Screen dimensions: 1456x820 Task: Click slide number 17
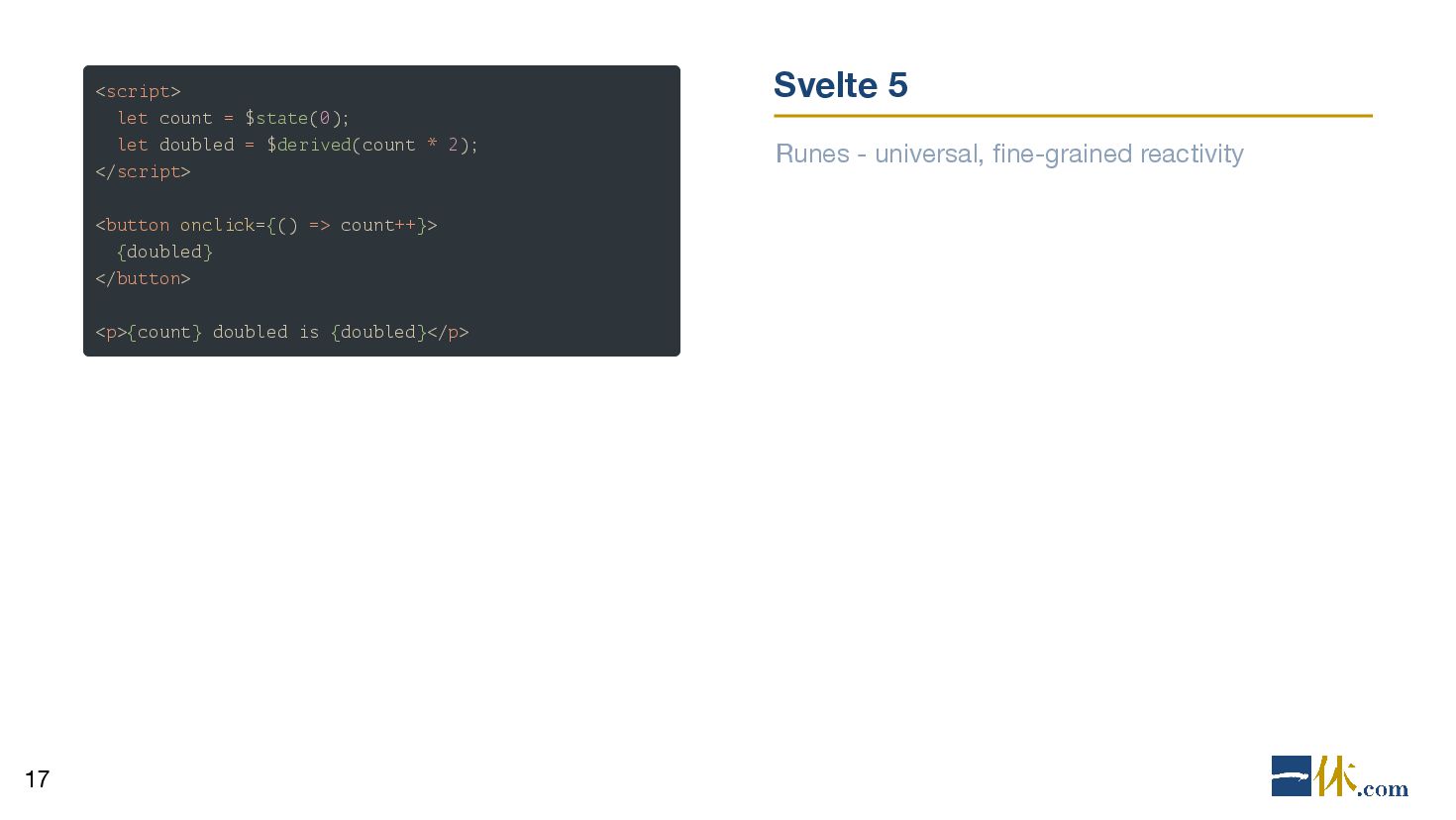(37, 779)
